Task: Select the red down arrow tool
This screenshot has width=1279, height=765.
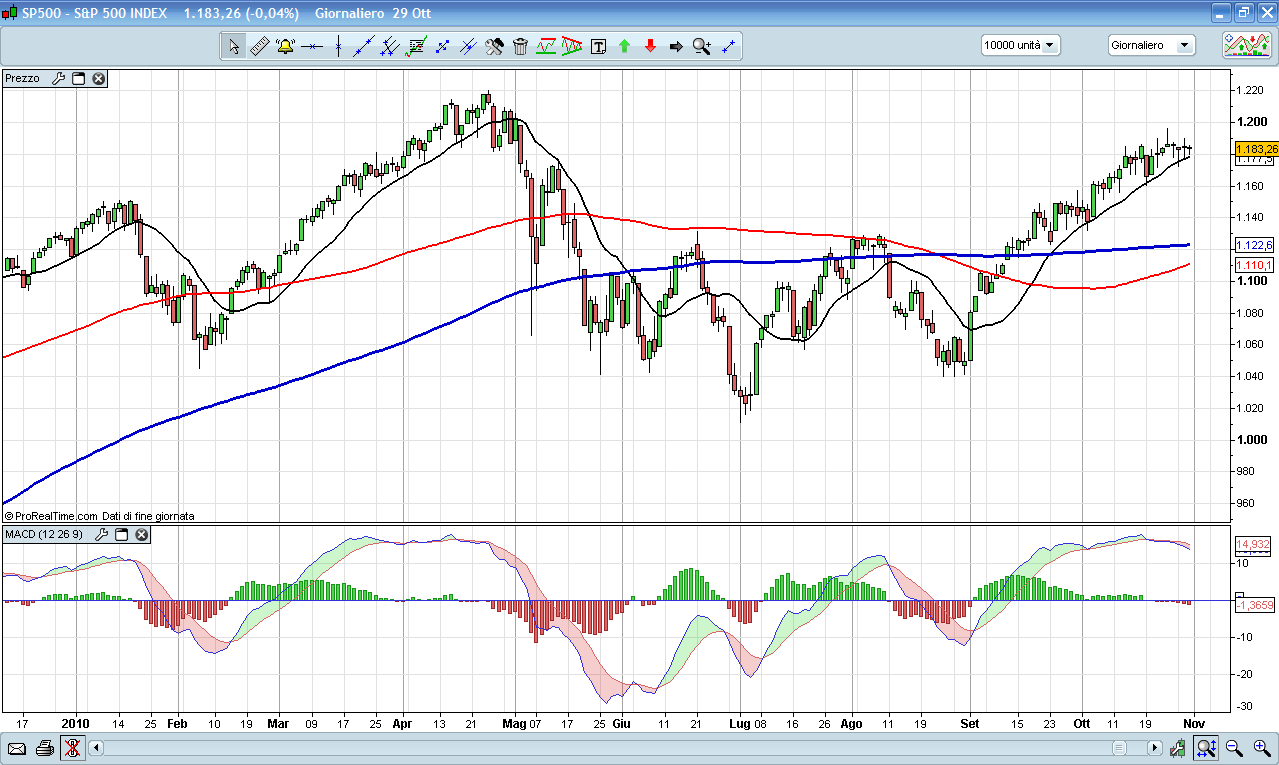Action: (x=650, y=46)
